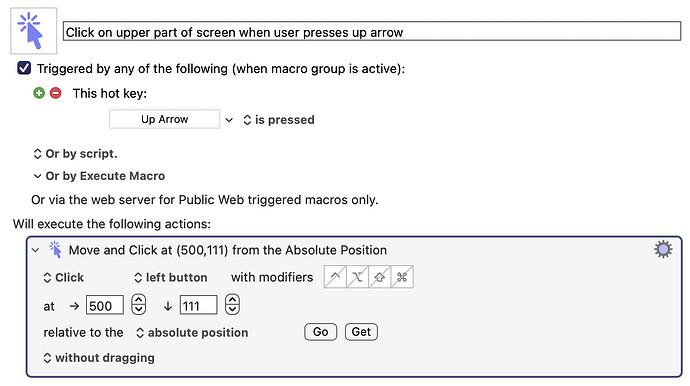Toggle the Shift modifier key
690x386 pixels.
coord(380,277)
